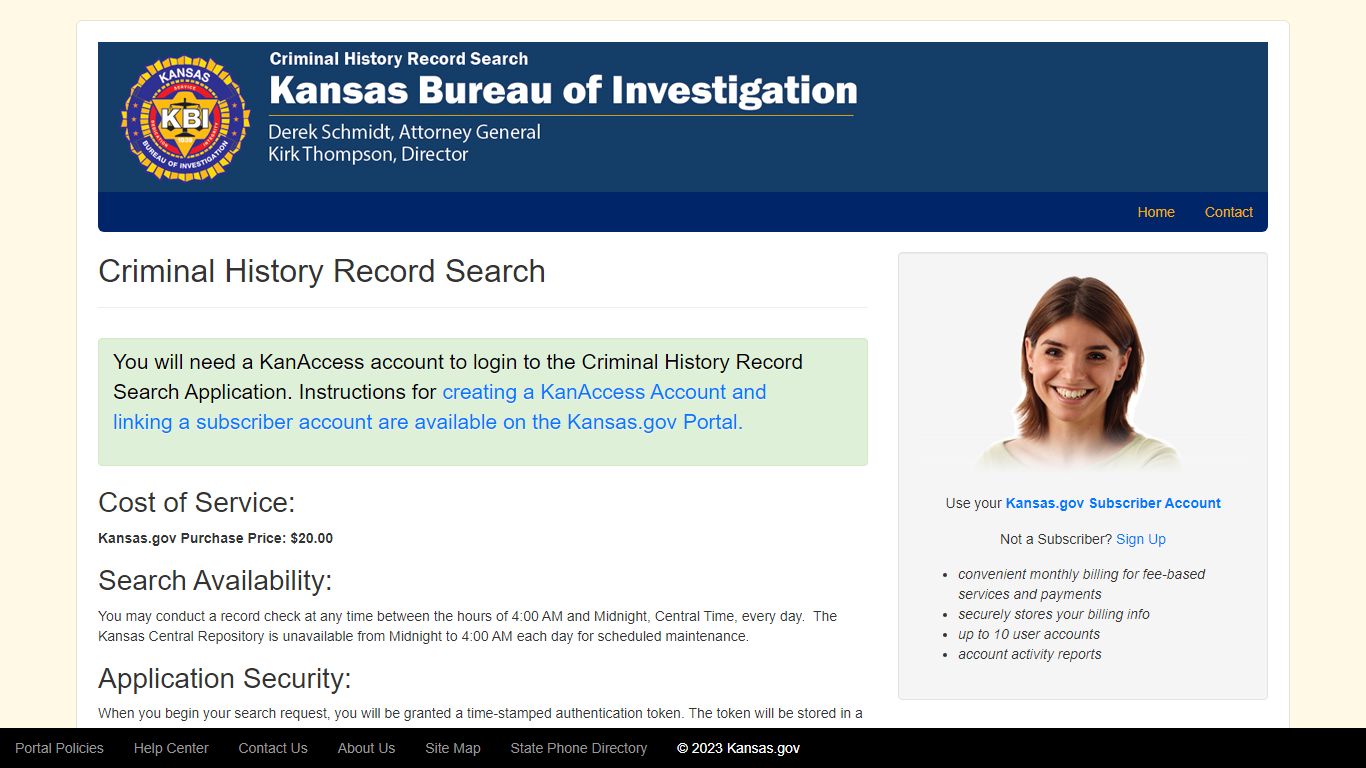1366x768 pixels.
Task: Open the Kansas.gov Subscriber Account link
Action: 1113,503
